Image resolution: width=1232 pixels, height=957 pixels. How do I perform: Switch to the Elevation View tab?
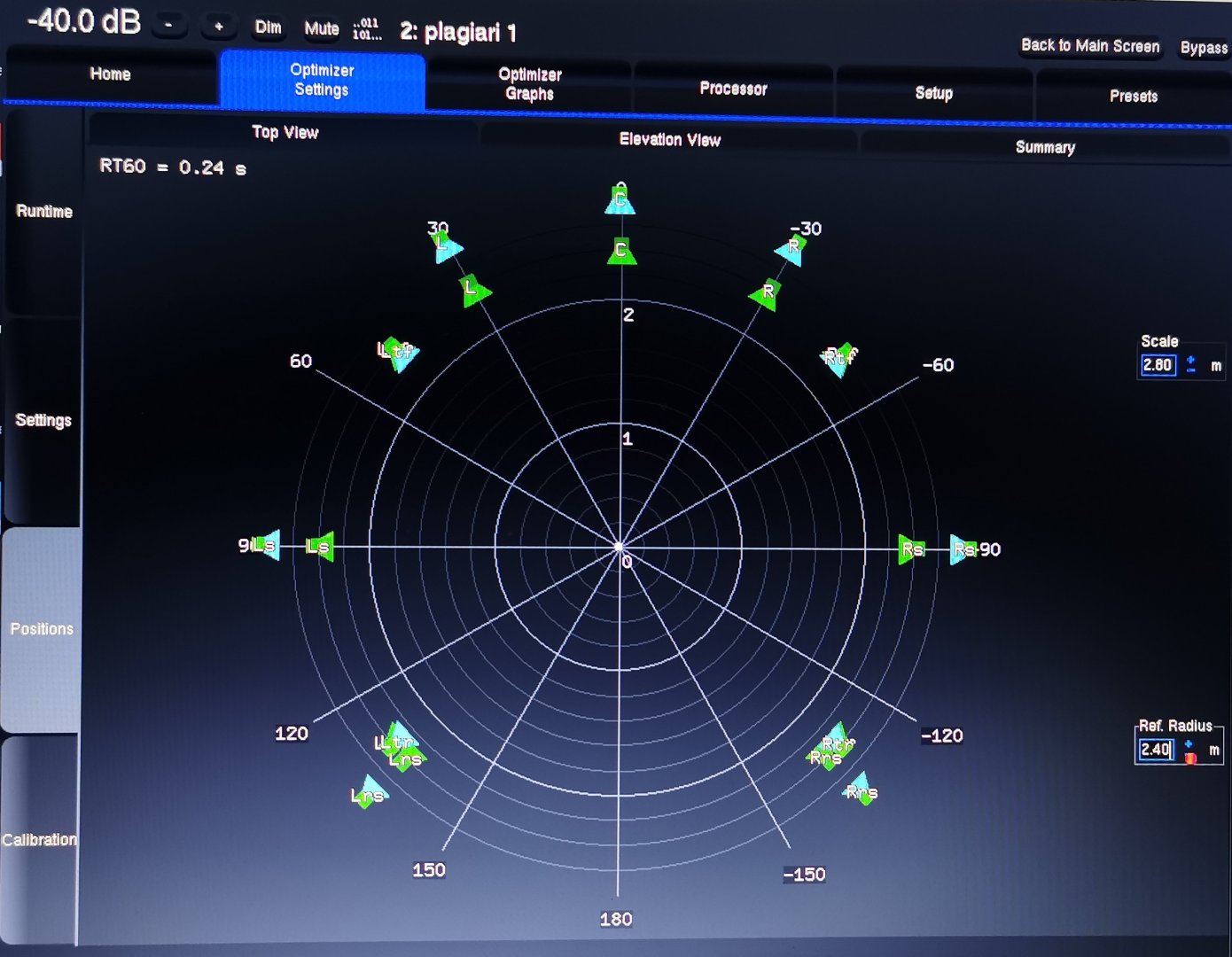pos(669,139)
